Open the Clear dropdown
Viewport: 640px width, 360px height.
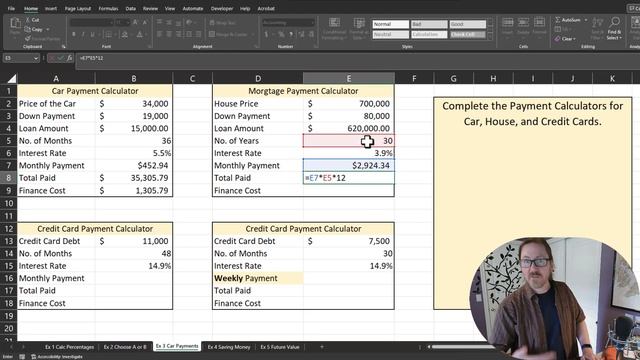566,39
